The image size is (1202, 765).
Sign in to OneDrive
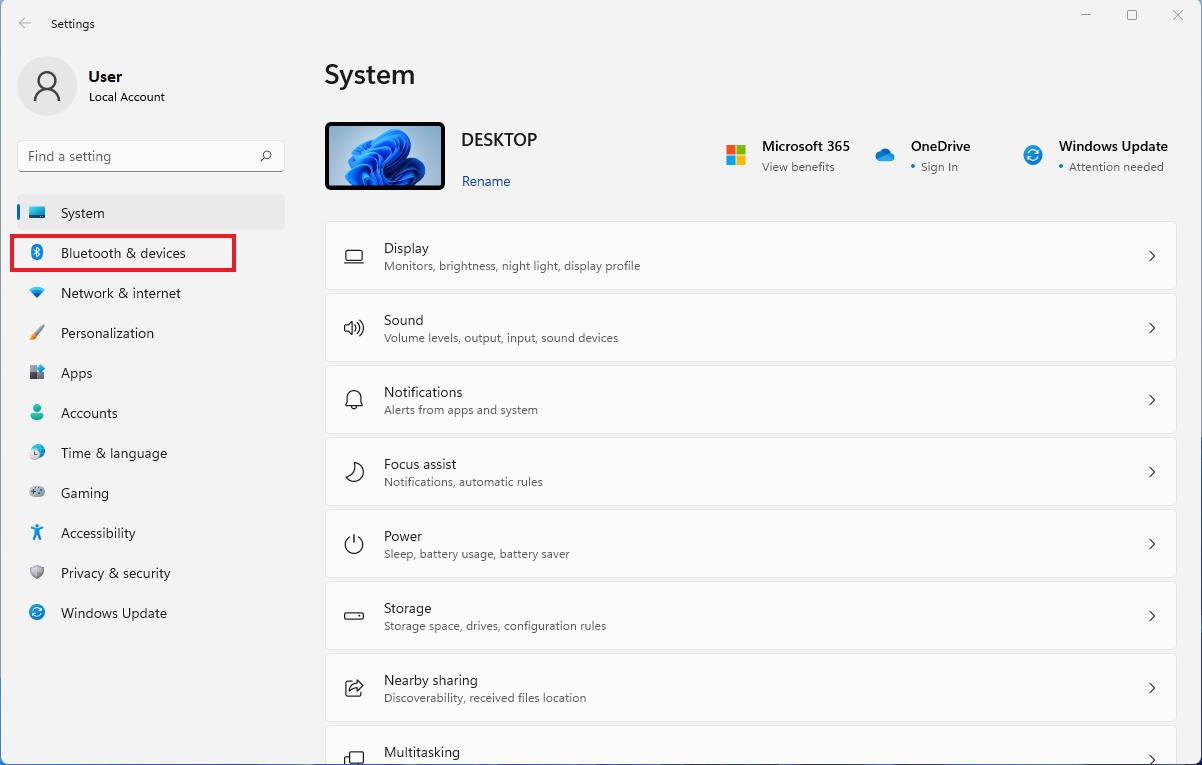[x=937, y=167]
